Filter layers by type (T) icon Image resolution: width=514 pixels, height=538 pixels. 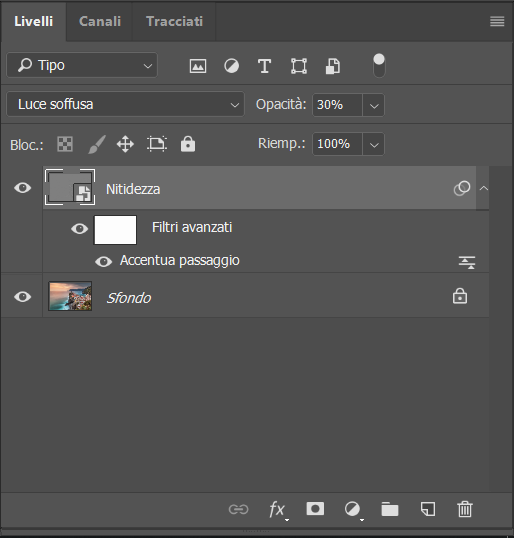point(265,66)
